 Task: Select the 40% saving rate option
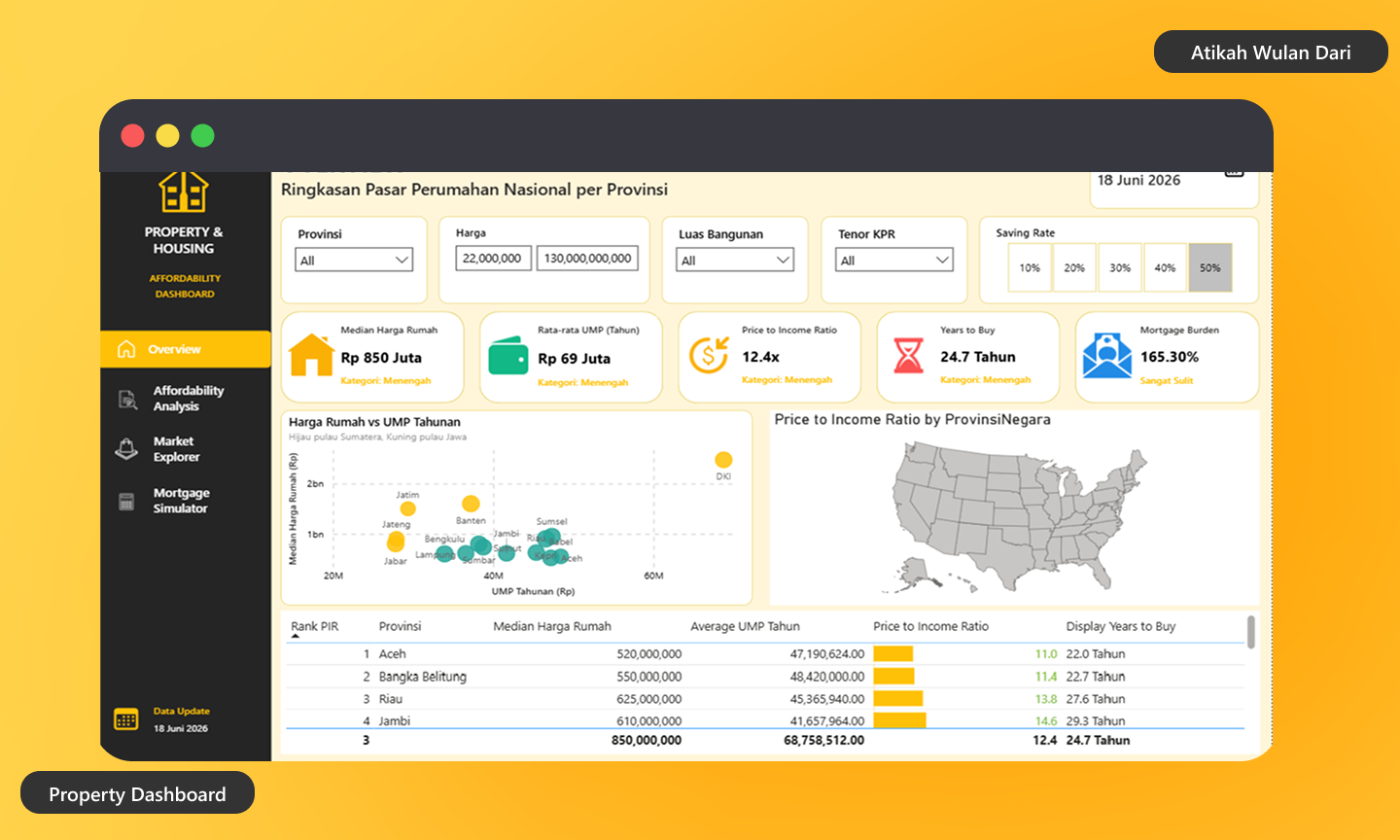click(1165, 267)
